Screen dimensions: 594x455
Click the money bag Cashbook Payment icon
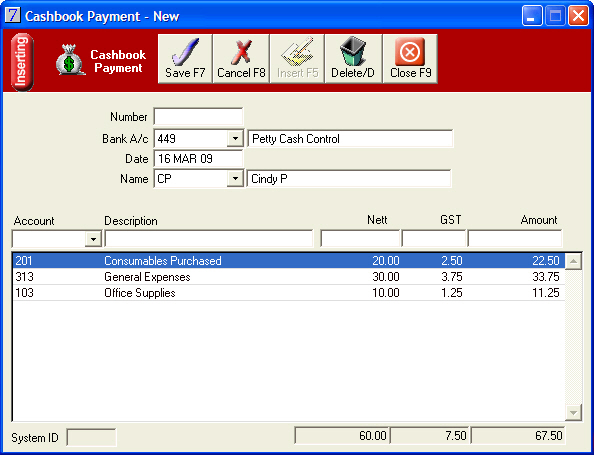tap(70, 60)
